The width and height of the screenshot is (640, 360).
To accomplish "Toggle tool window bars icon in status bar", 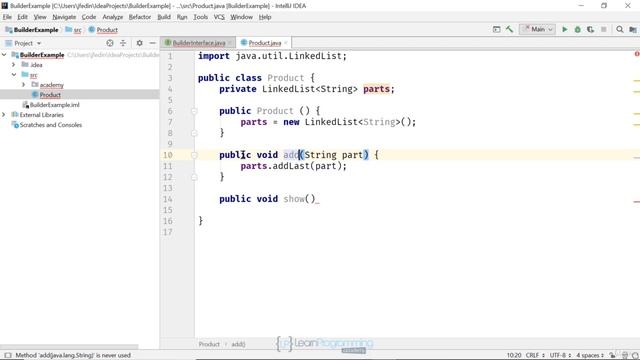I will click(8, 355).
